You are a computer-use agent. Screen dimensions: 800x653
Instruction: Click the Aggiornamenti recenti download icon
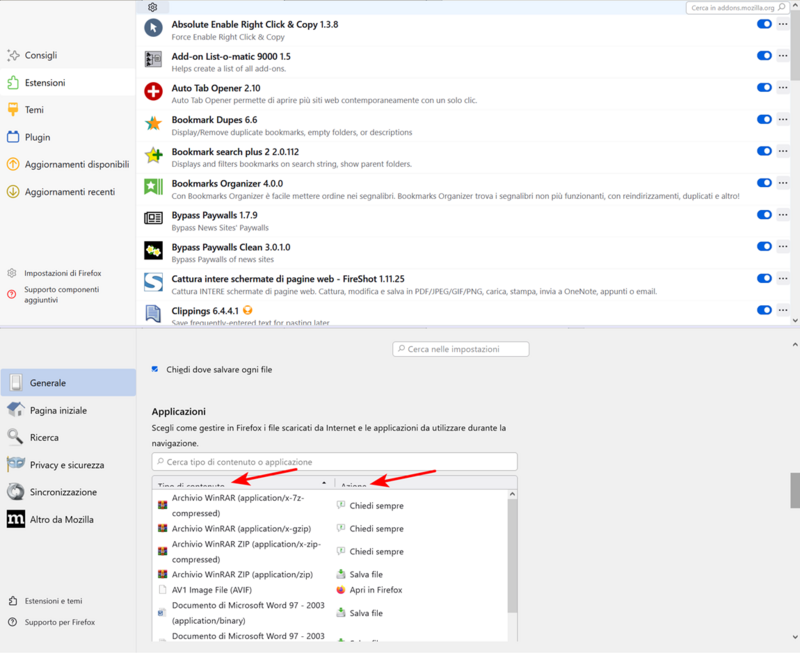13,192
